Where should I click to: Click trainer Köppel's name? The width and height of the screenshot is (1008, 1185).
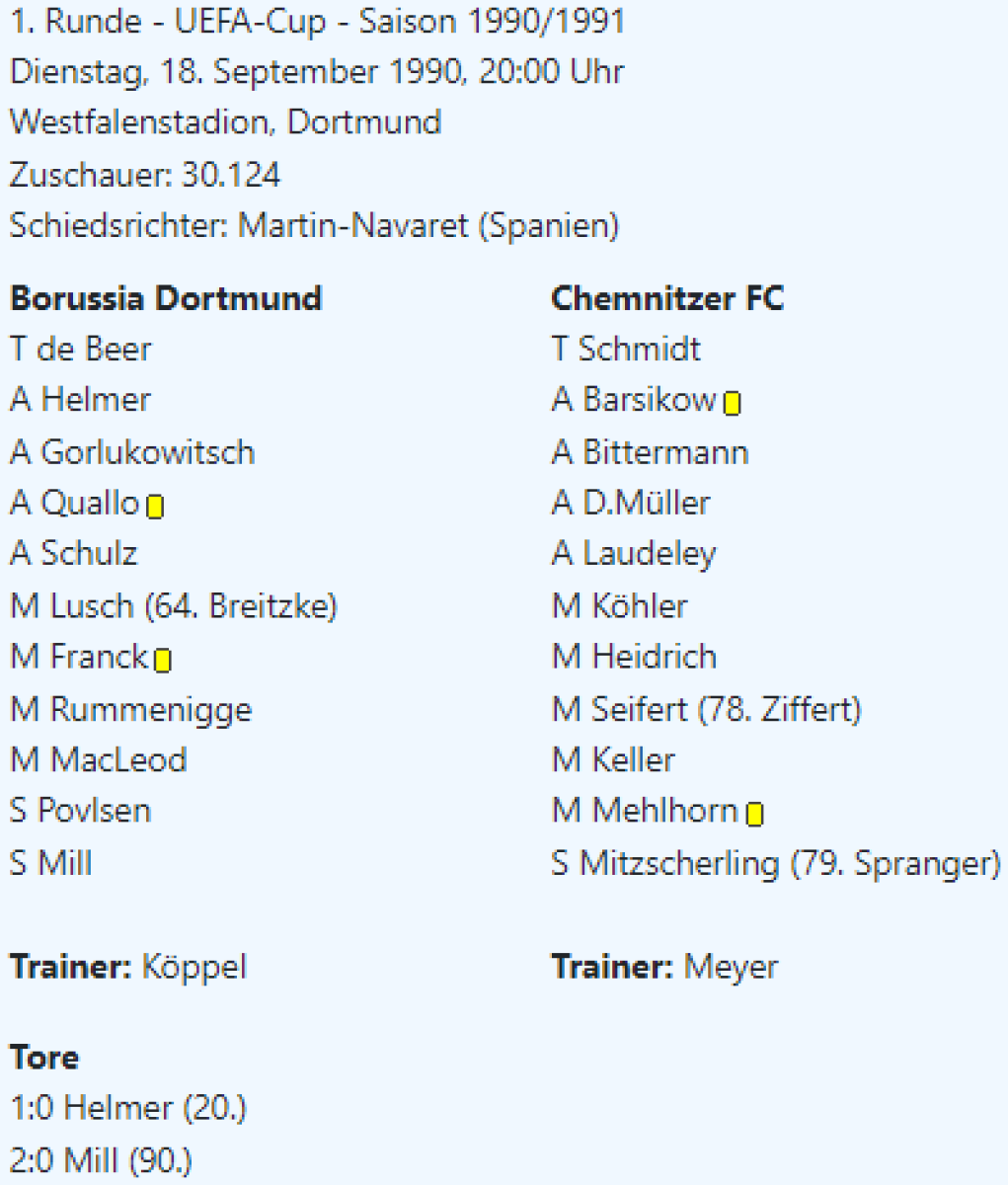[194, 967]
